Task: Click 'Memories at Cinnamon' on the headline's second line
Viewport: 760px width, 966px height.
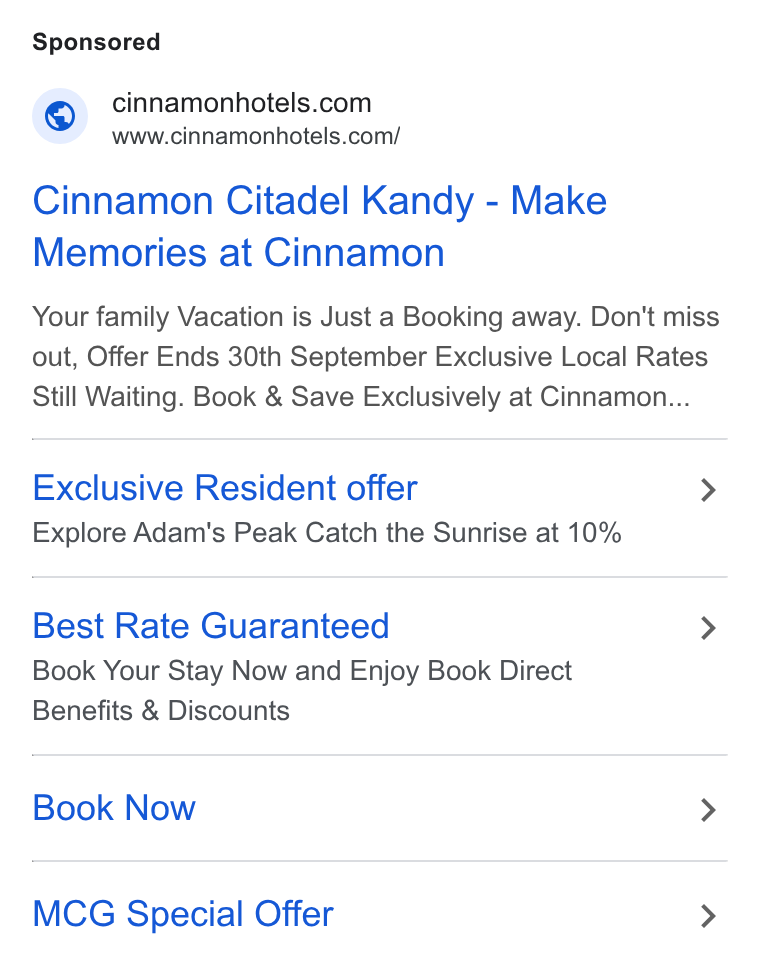Action: click(238, 253)
